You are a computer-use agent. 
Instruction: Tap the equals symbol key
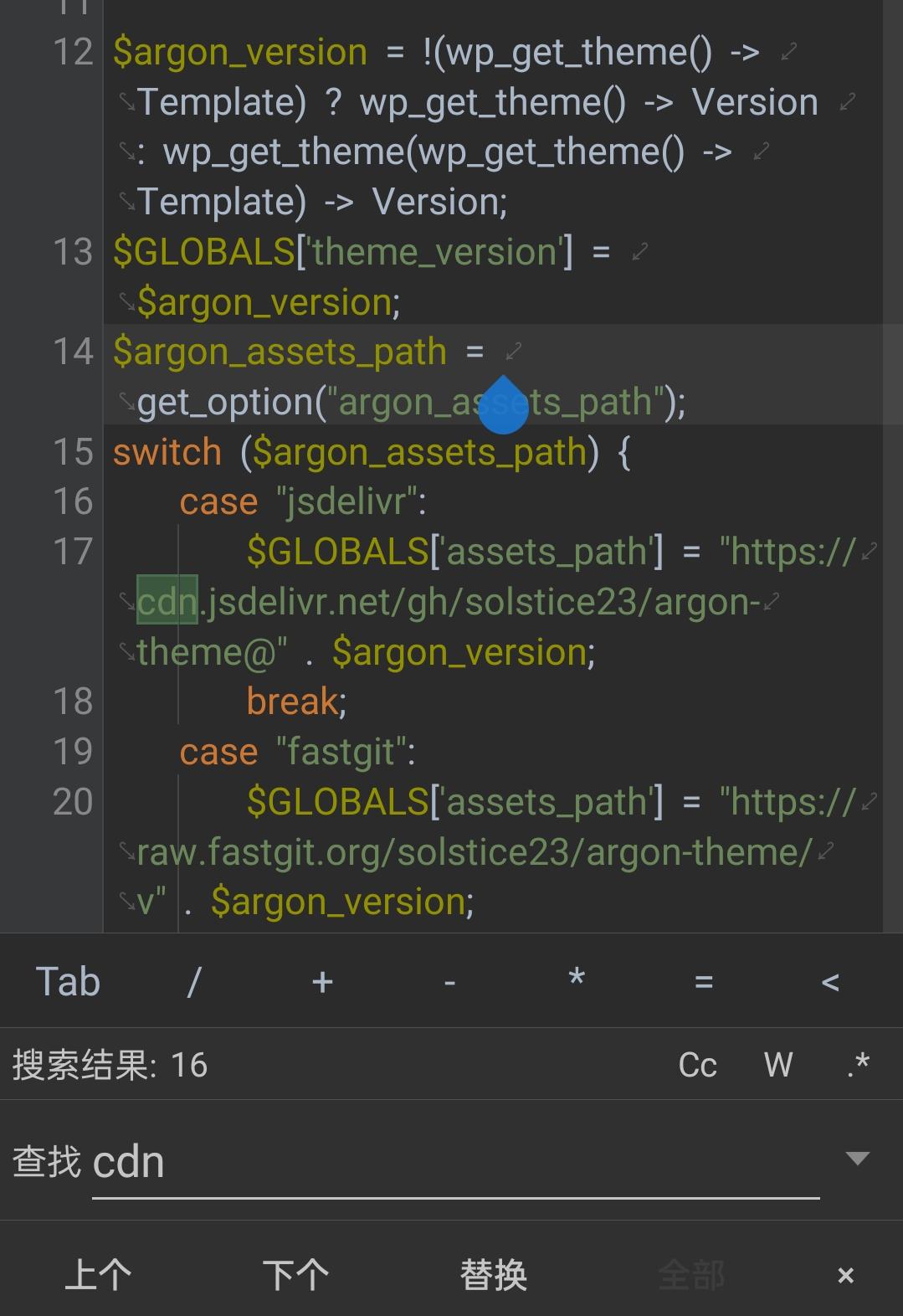tap(704, 981)
